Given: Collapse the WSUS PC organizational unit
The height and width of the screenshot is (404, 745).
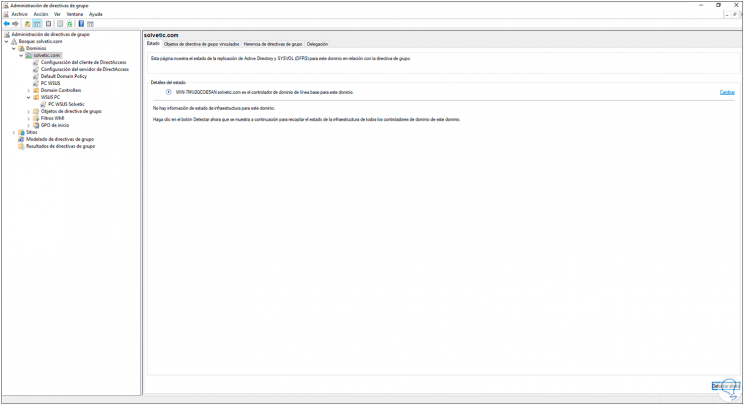Looking at the screenshot, I should click(x=29, y=97).
